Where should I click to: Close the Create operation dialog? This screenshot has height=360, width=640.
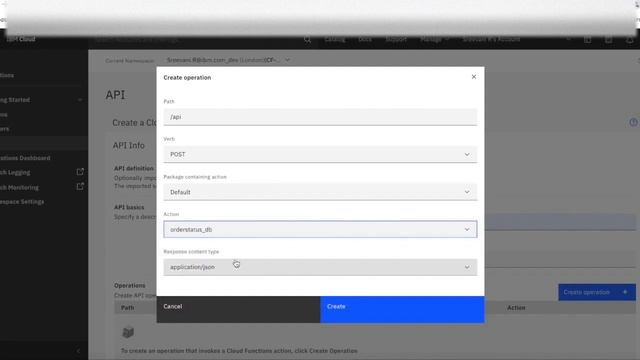click(x=473, y=77)
